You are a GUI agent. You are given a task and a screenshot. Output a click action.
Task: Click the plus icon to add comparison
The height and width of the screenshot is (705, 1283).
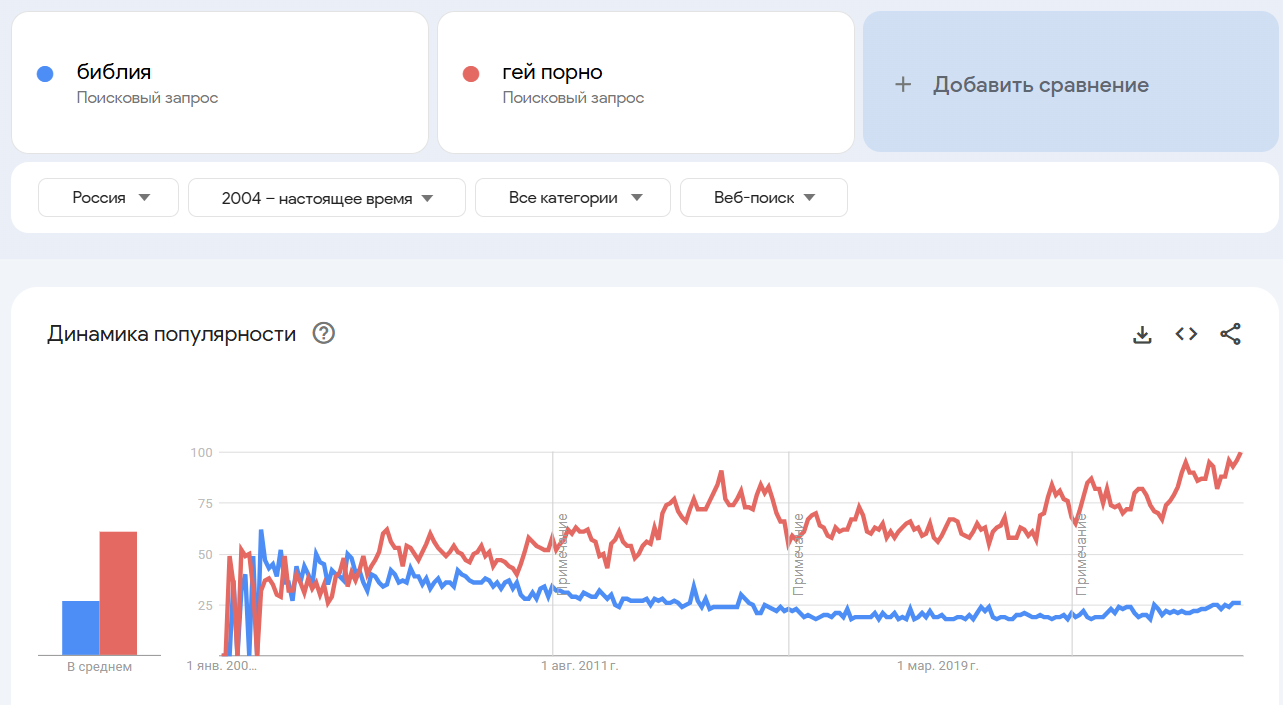[903, 85]
